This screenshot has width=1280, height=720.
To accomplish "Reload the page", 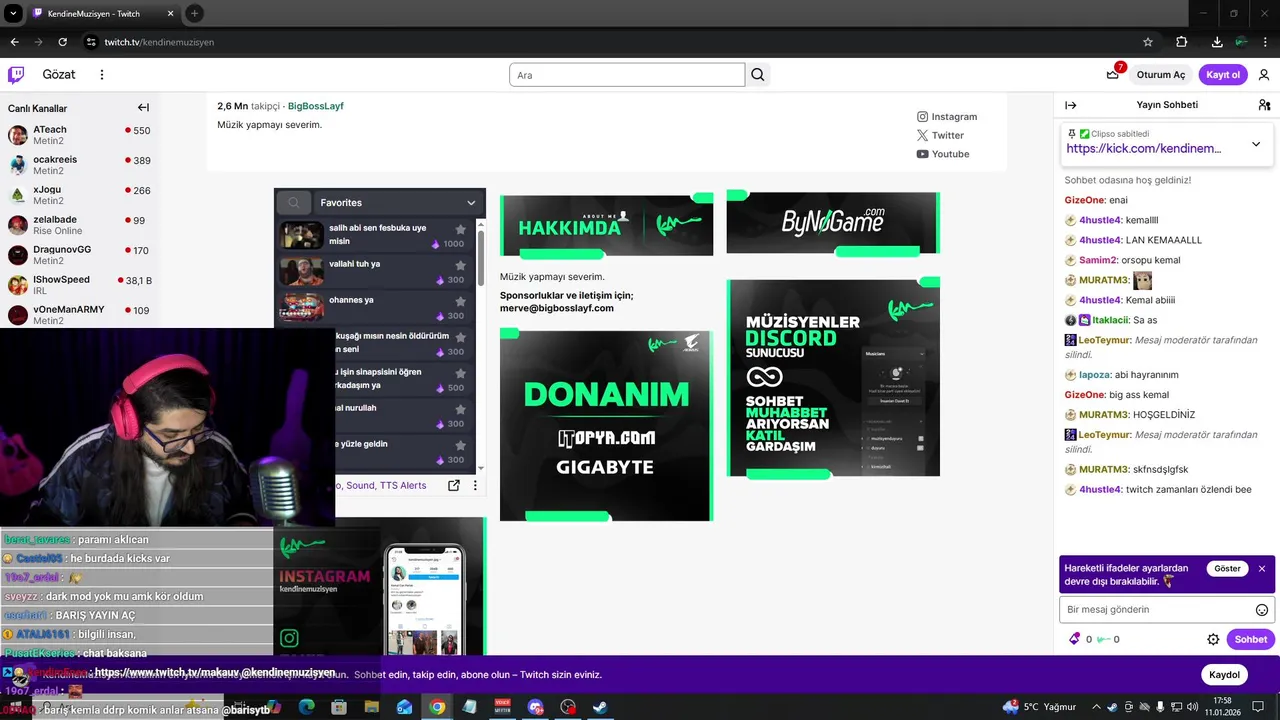I will click(x=62, y=42).
